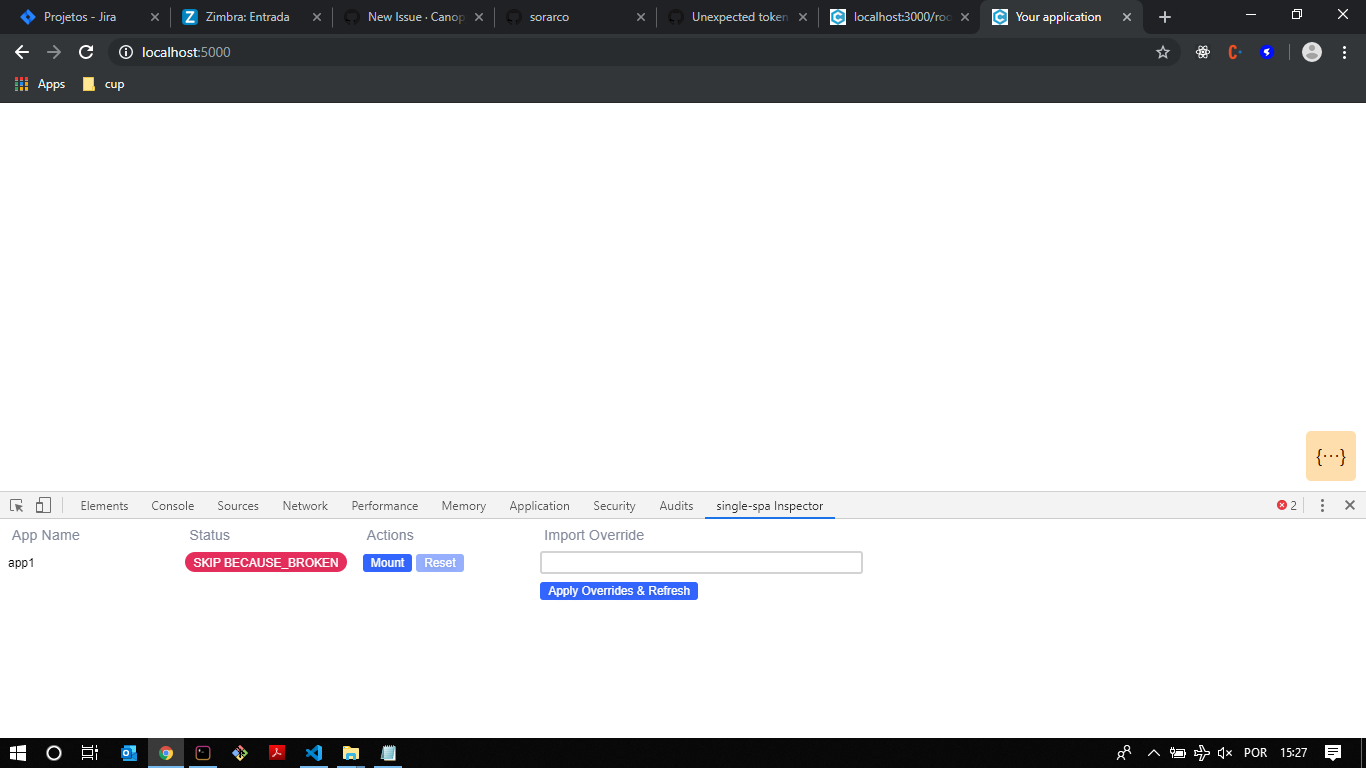This screenshot has width=1366, height=768.
Task: Open the DevTools three-dot options menu
Action: (x=1322, y=505)
